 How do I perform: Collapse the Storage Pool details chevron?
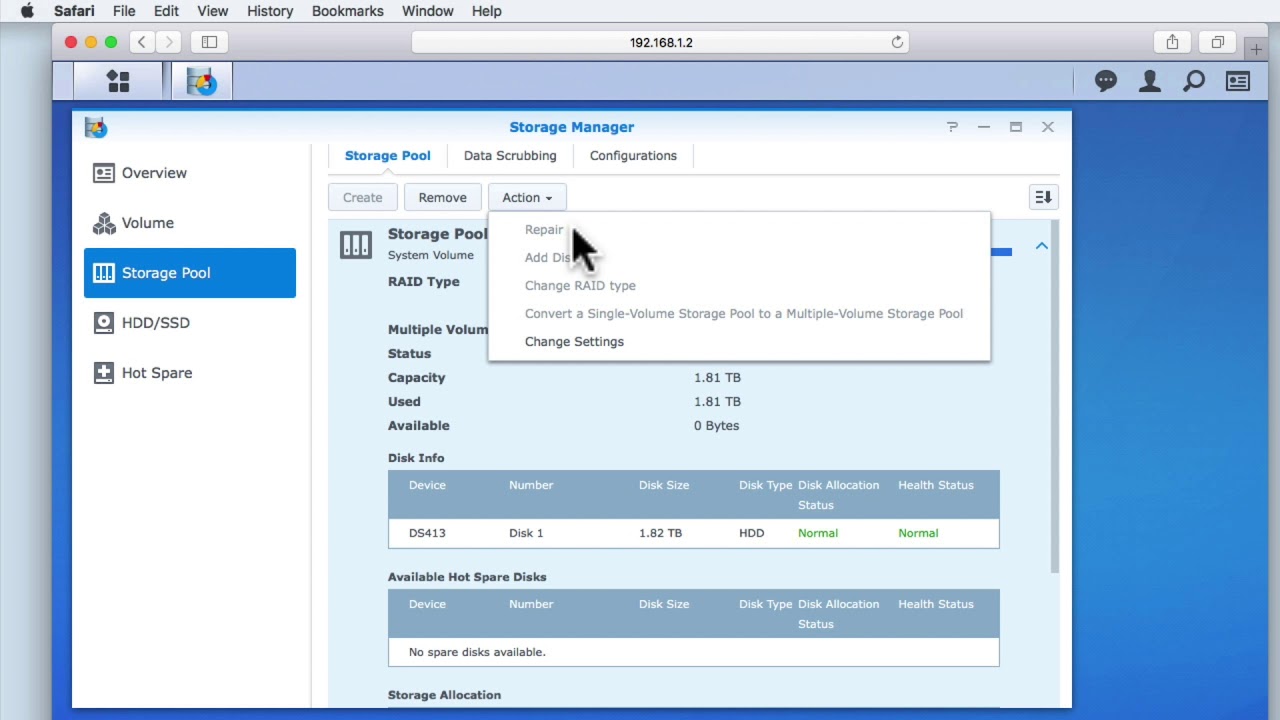point(1041,246)
